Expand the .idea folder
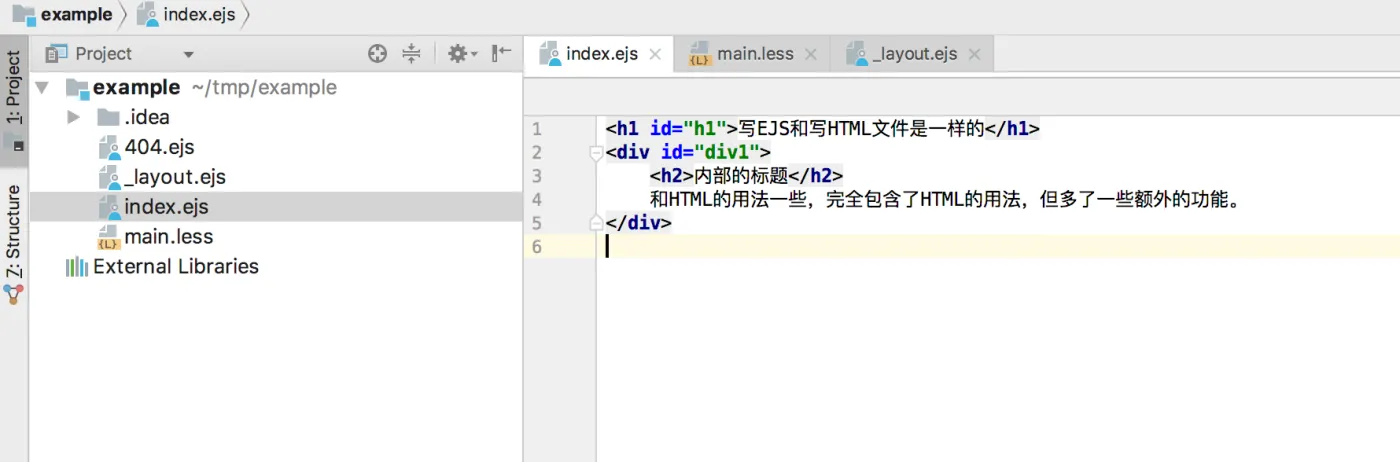This screenshot has width=1400, height=462. [73, 118]
